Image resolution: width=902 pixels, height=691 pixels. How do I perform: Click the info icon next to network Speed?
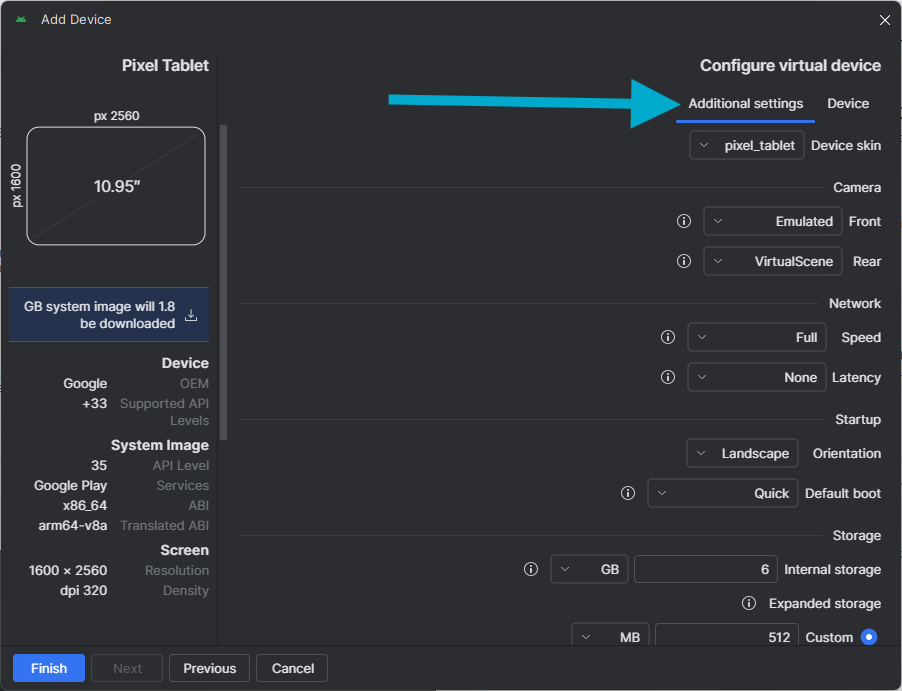coord(668,337)
